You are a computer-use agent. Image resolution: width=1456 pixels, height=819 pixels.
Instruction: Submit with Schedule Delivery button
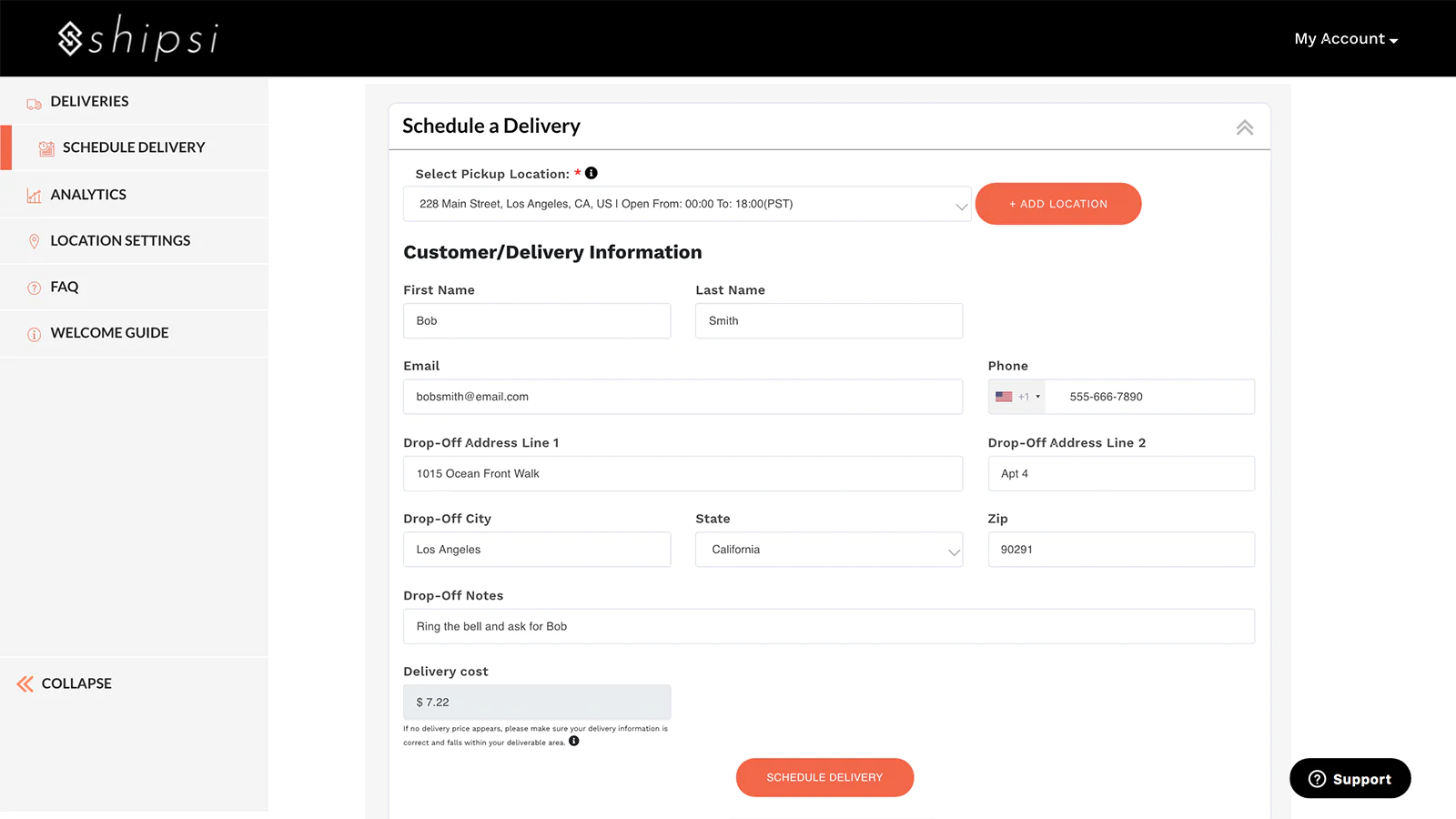click(x=824, y=777)
